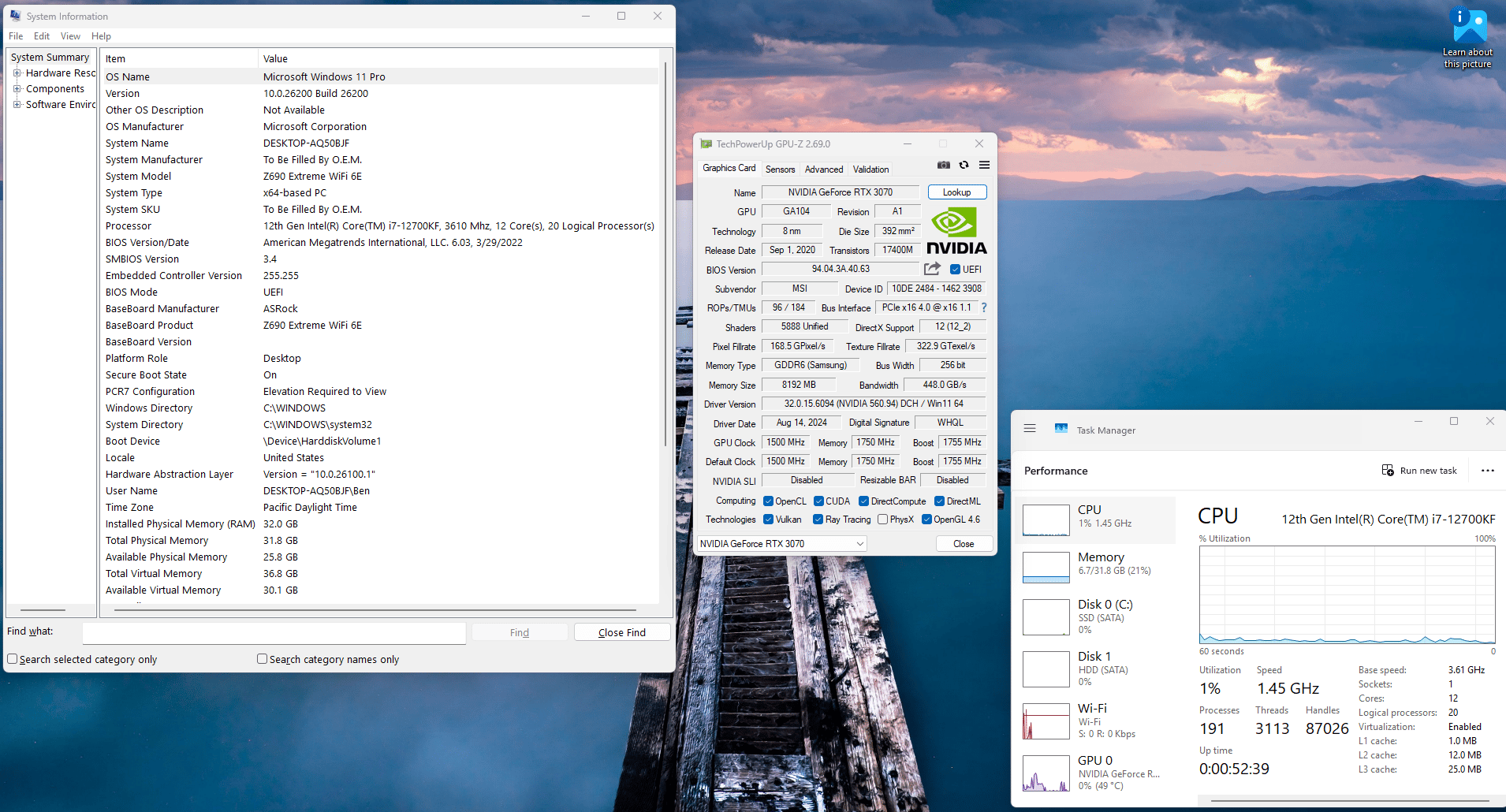
Task: Enable Search selected category only
Action: 12,659
